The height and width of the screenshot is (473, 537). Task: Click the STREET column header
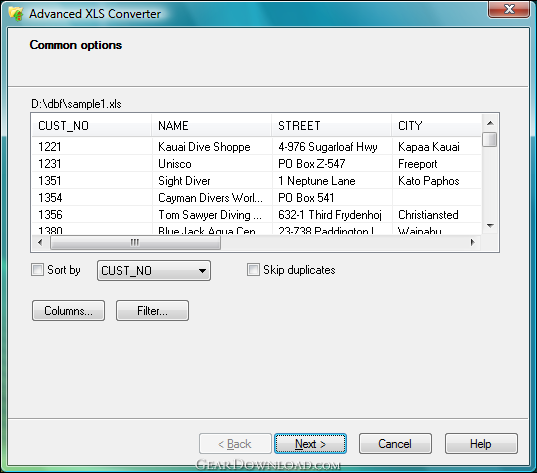coord(332,126)
